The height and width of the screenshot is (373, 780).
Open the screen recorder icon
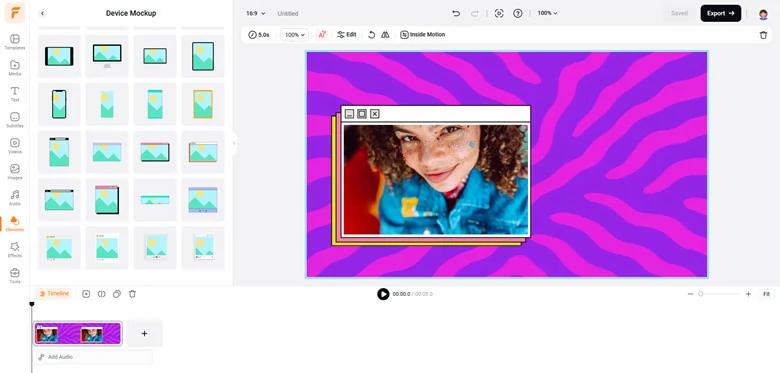coord(499,13)
